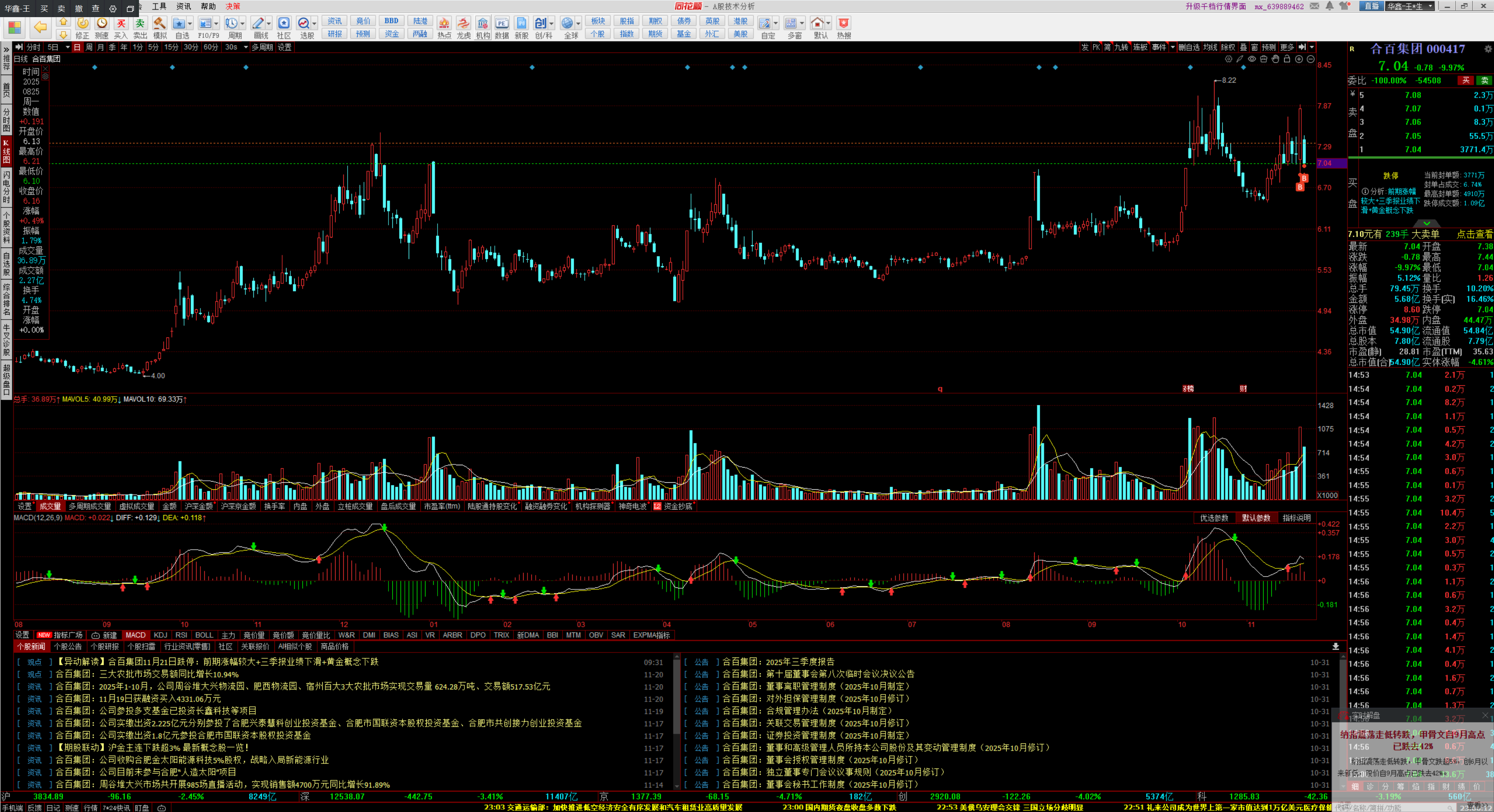
Task: Open the 个股公告 news tab
Action: (x=67, y=647)
